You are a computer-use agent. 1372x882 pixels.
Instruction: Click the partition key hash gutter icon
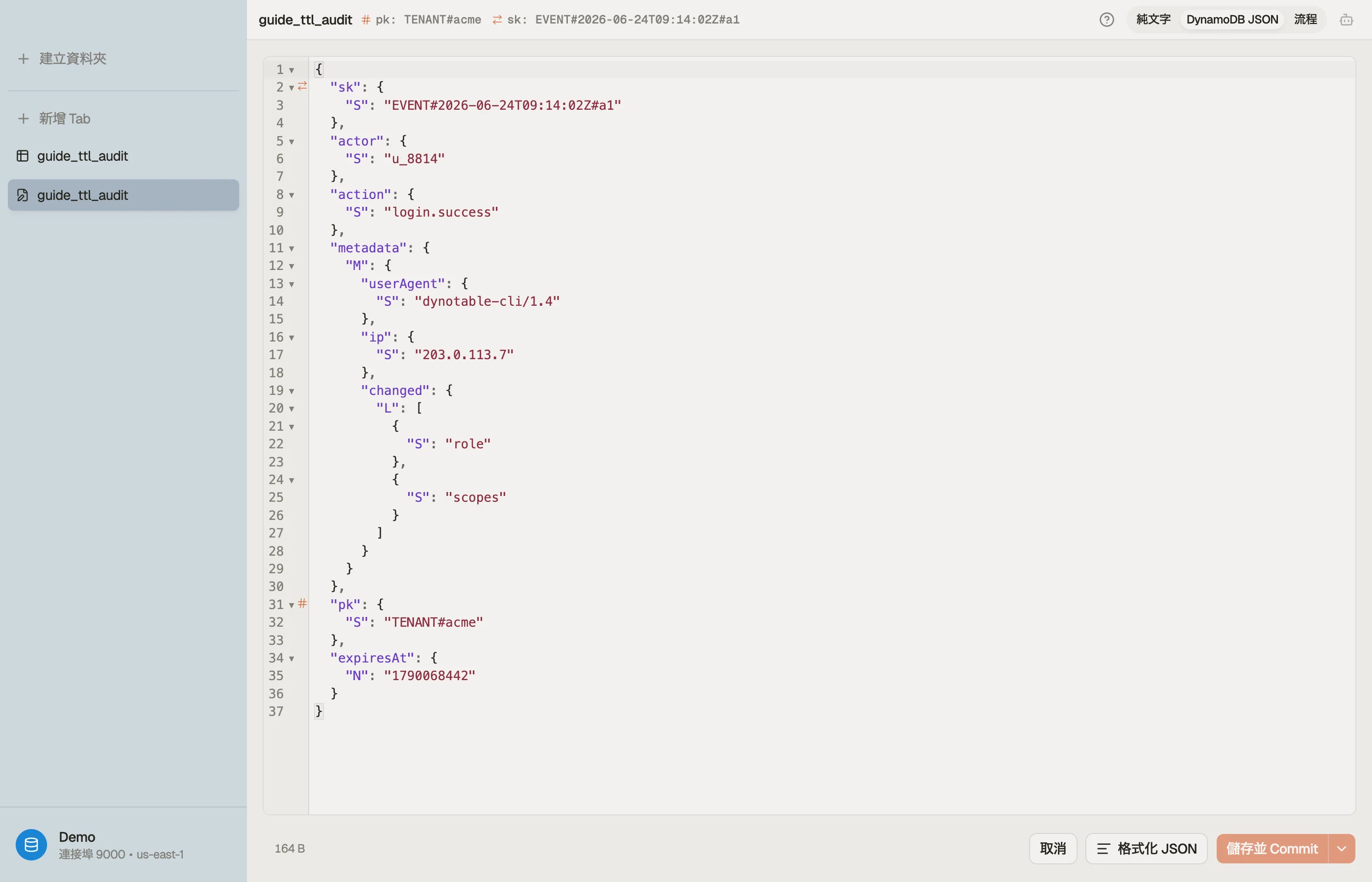[x=302, y=603]
